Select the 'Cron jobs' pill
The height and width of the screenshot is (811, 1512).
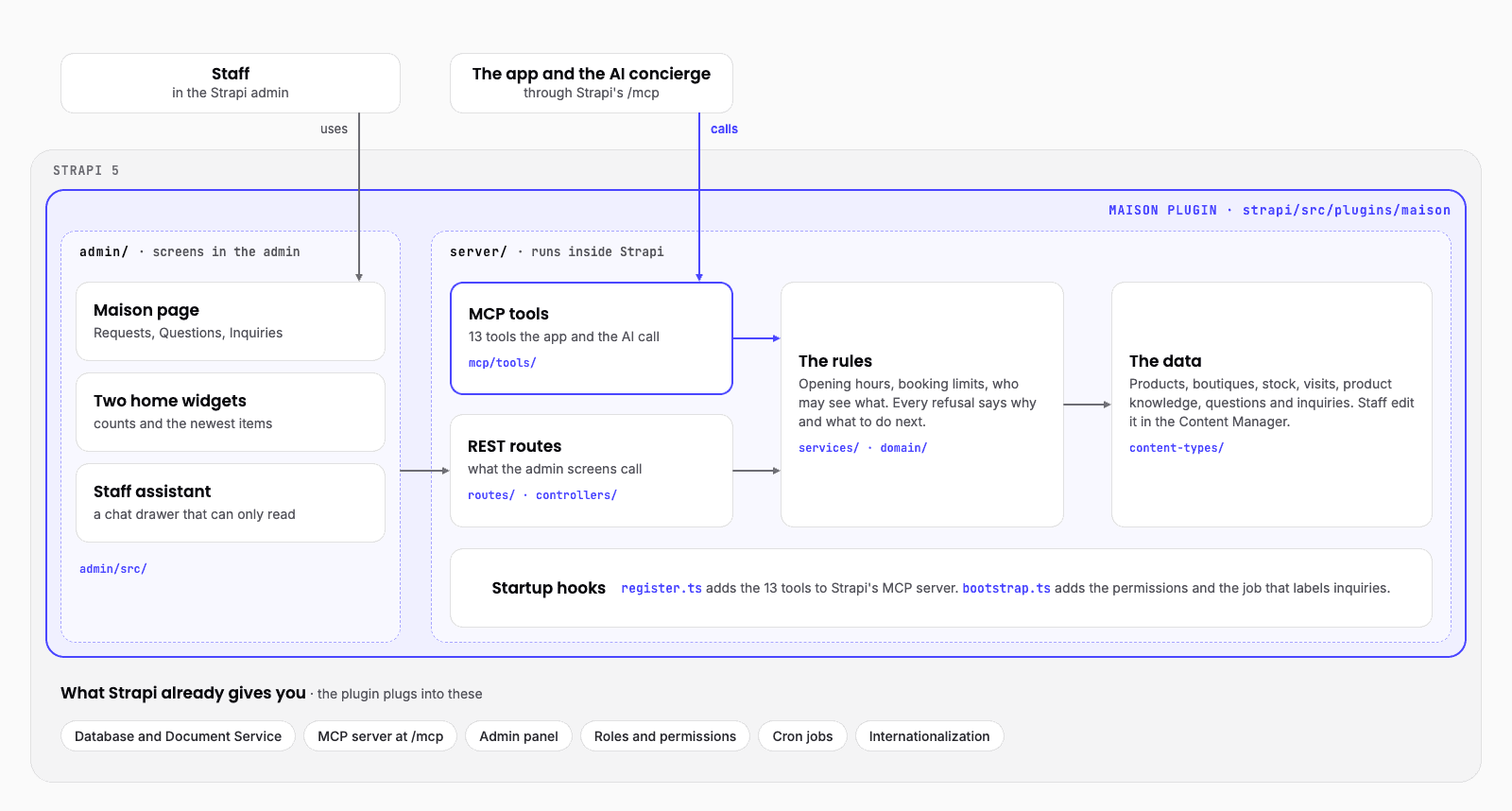pos(803,736)
